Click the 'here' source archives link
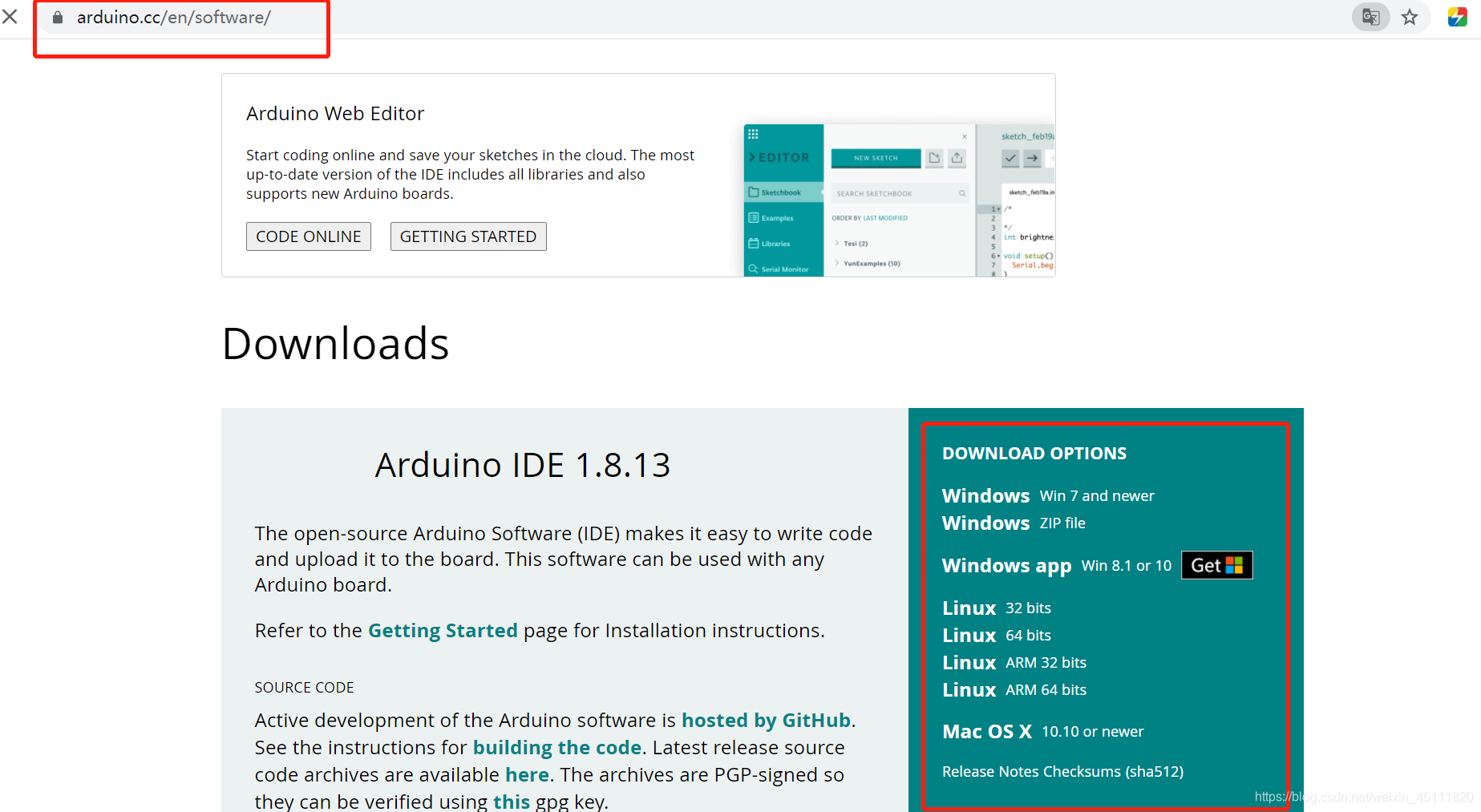 527,775
